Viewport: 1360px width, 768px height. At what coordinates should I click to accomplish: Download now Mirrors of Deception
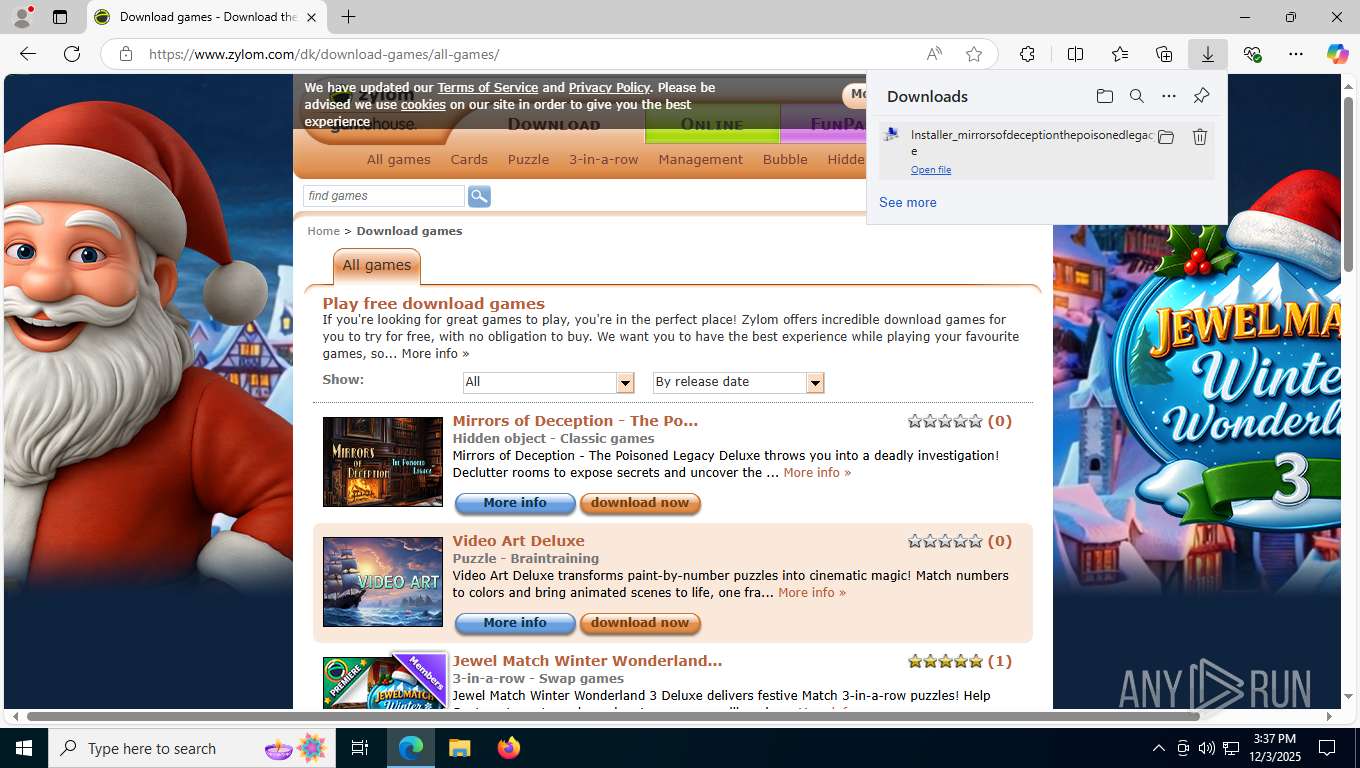tap(640, 503)
